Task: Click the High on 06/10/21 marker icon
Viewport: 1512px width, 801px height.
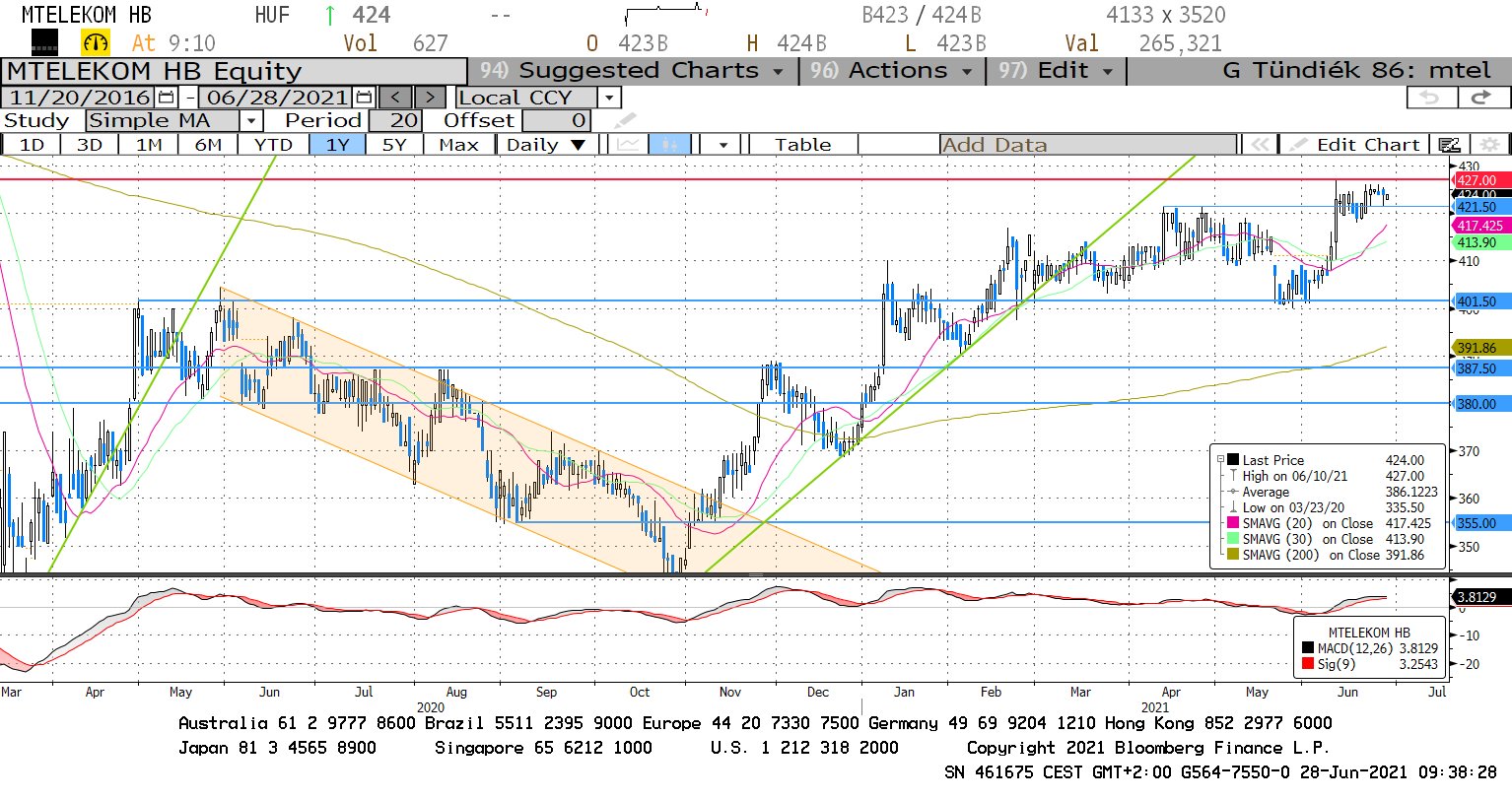Action: click(x=1232, y=476)
